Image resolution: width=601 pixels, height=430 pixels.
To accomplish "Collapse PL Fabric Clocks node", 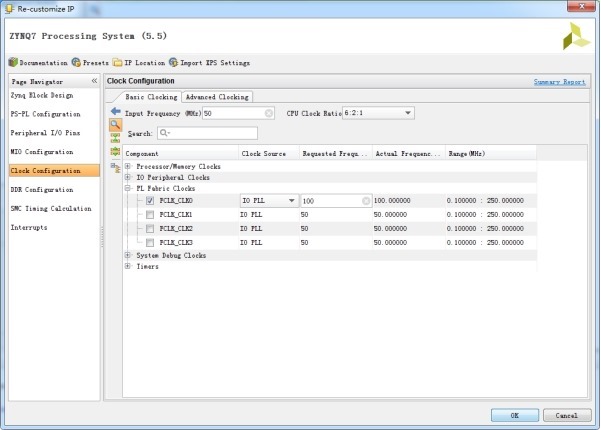I will pyautogui.click(x=128, y=188).
